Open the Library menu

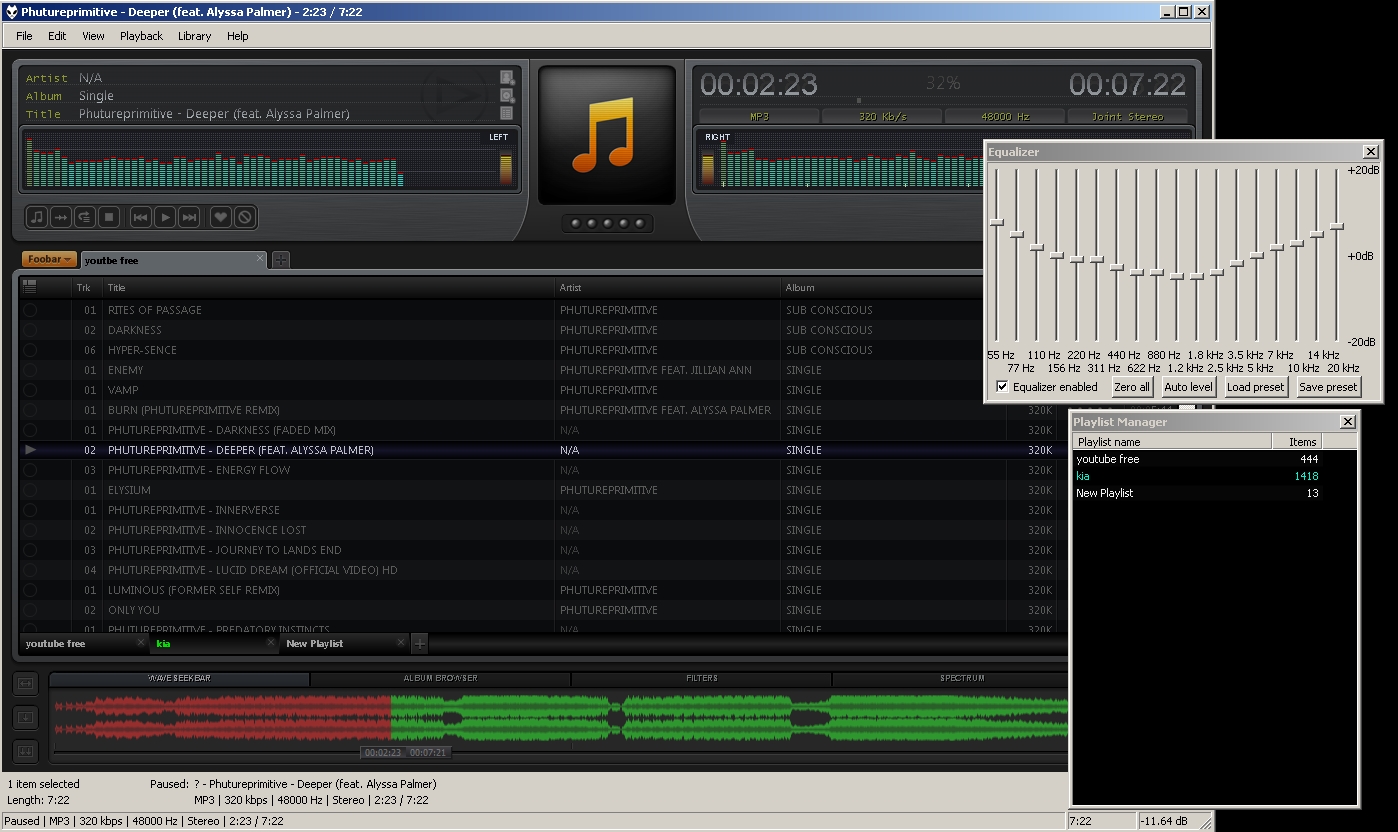(x=194, y=36)
